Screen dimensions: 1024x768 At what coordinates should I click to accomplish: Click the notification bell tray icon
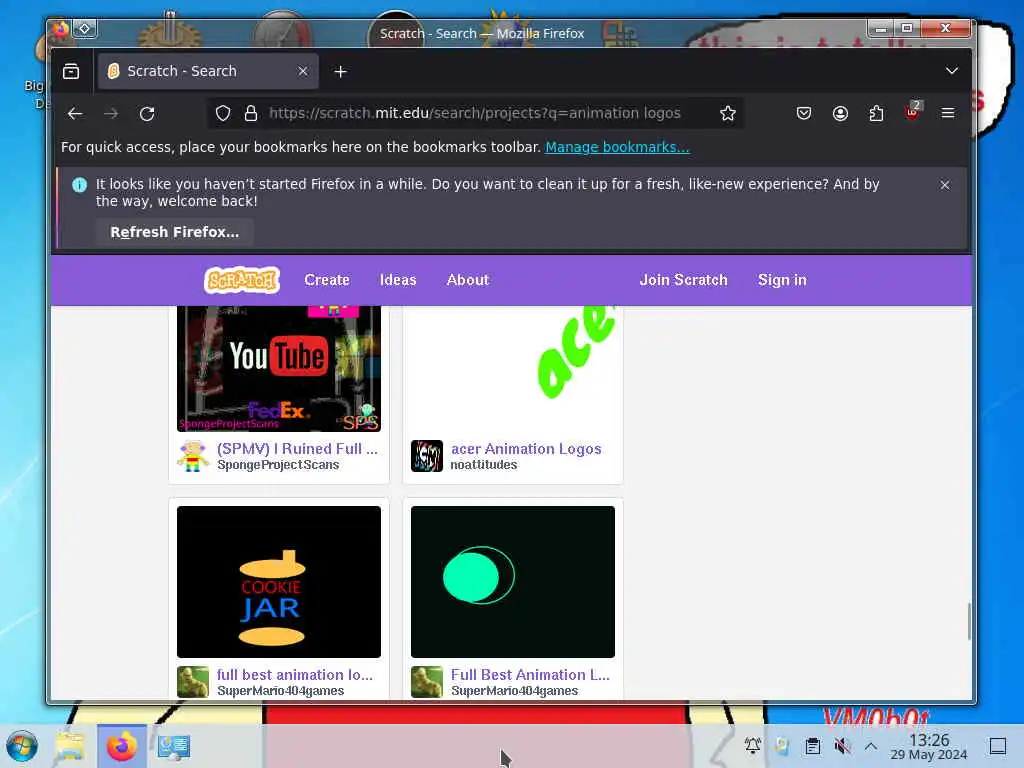pyautogui.click(x=753, y=745)
